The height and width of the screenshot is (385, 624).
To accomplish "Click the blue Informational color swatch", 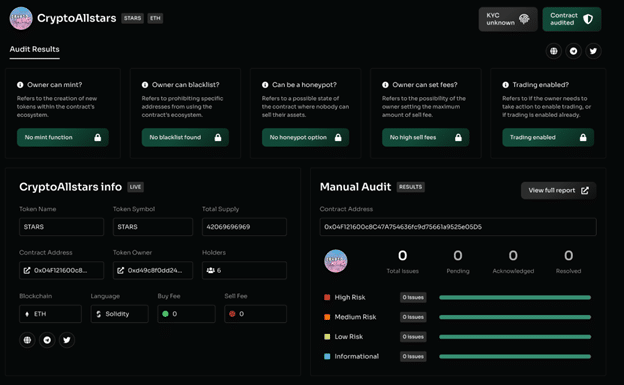I will click(x=327, y=356).
